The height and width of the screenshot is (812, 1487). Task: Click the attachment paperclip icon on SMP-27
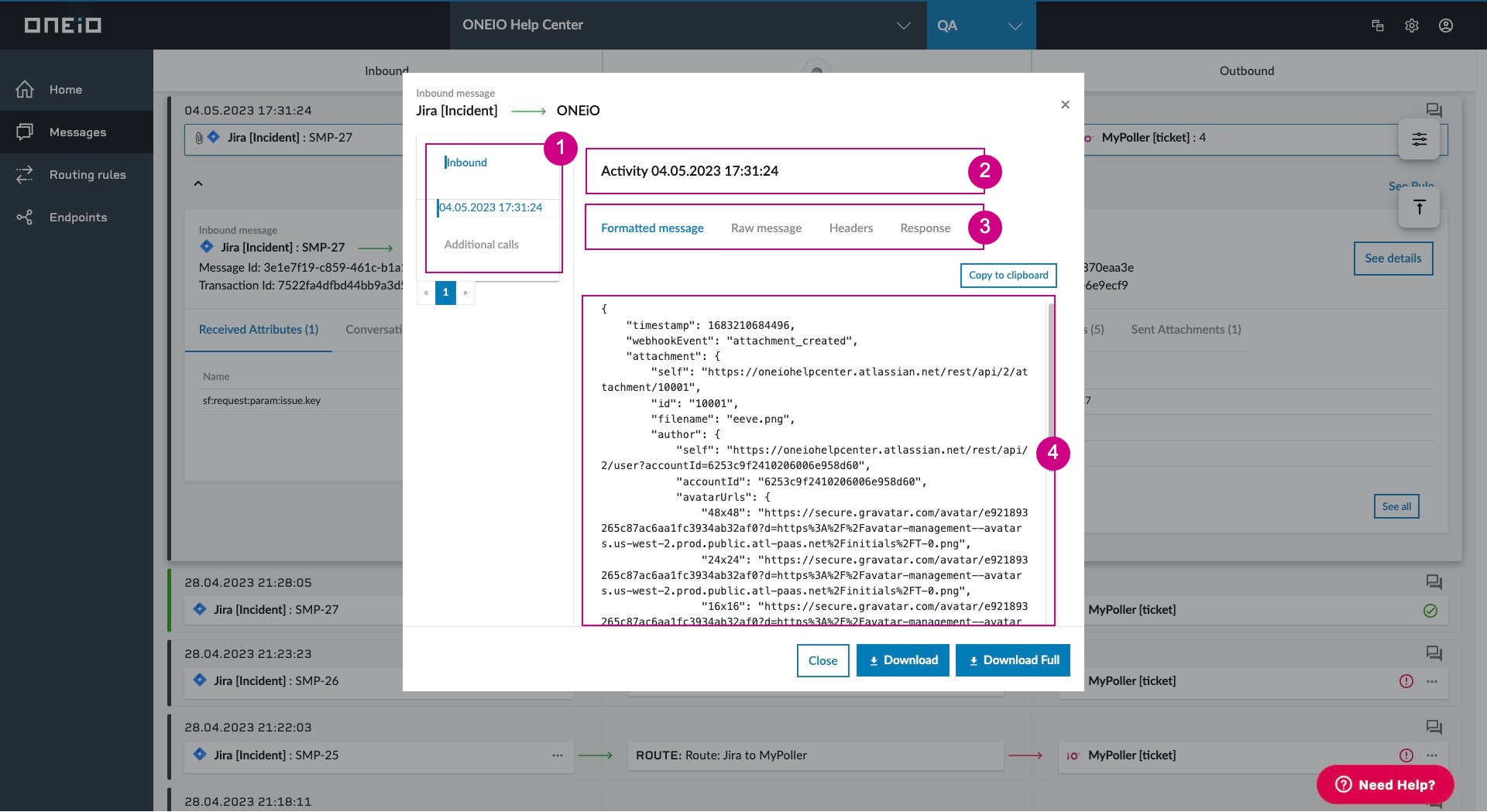[x=199, y=138]
